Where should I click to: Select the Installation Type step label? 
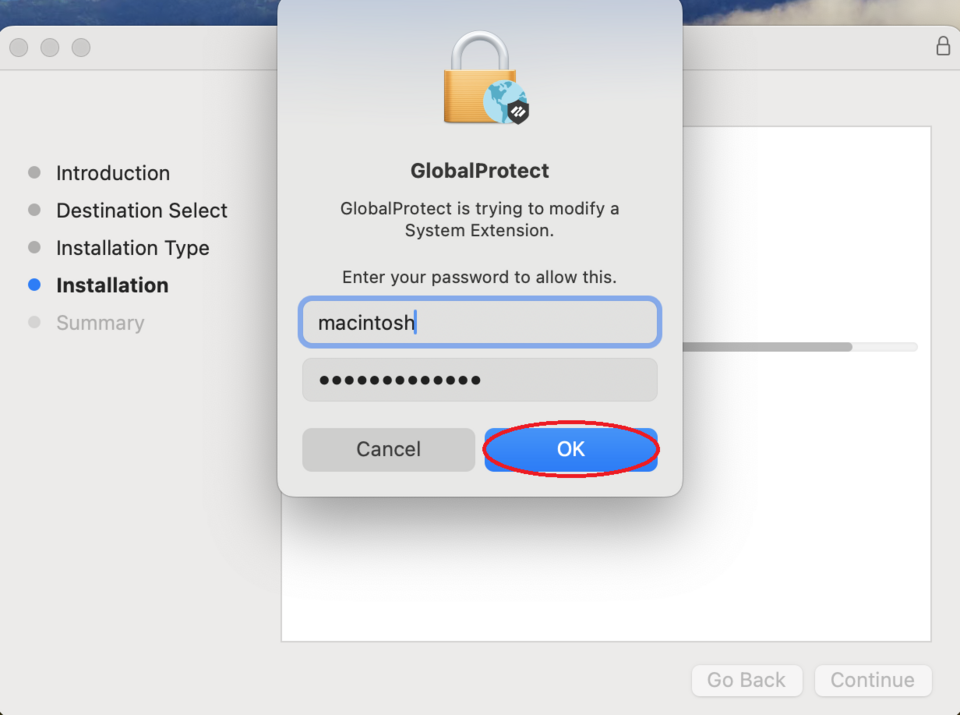[133, 248]
